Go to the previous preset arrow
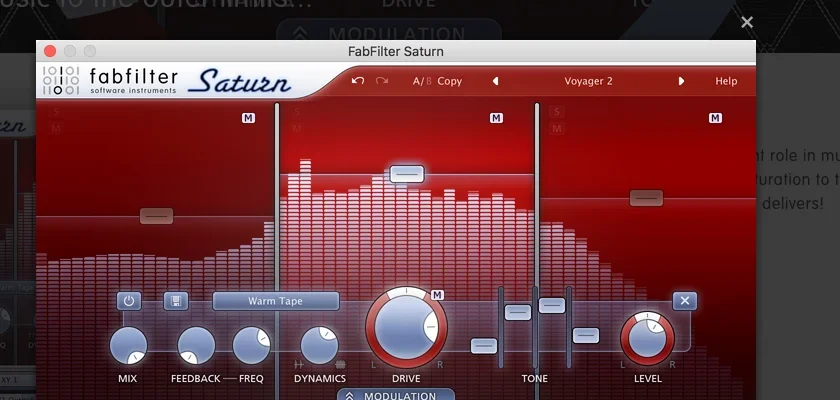 coord(496,81)
